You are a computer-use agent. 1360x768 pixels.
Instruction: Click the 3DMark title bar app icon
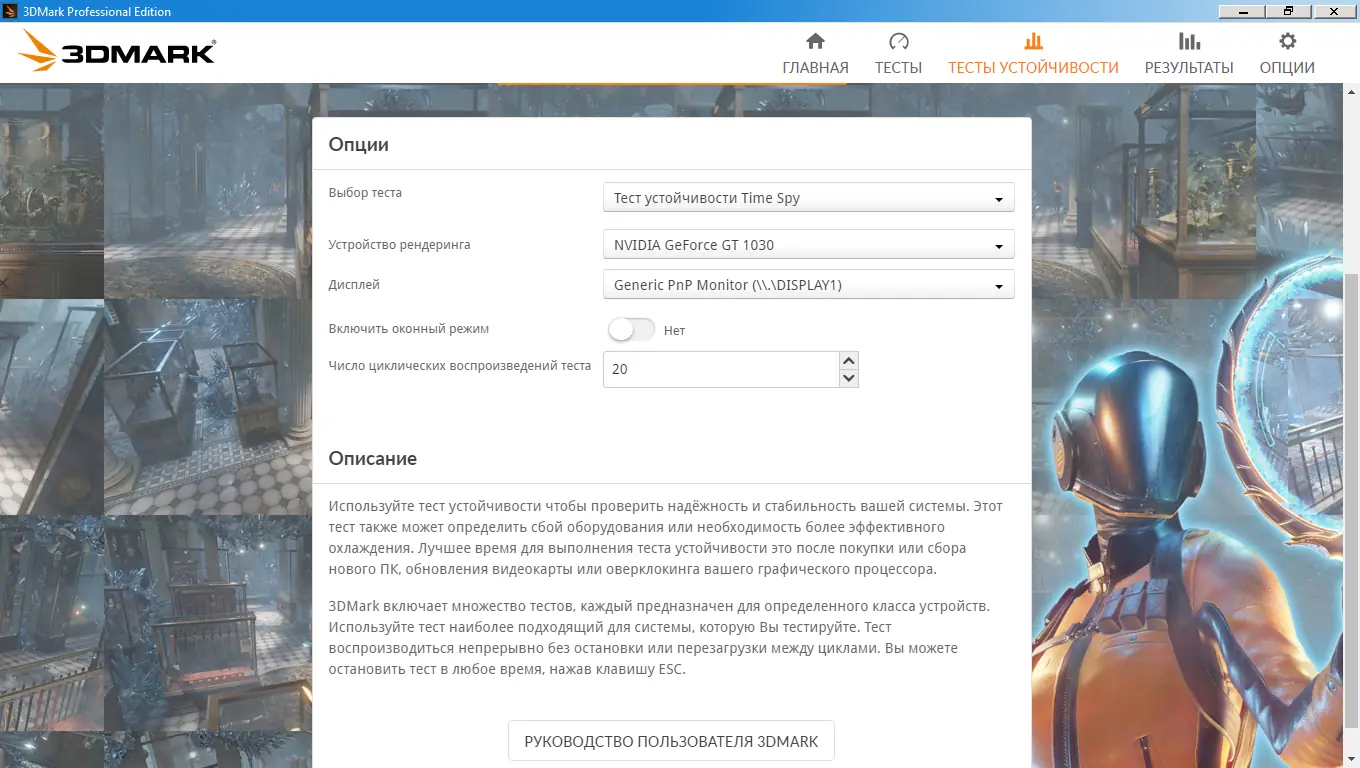(10, 10)
